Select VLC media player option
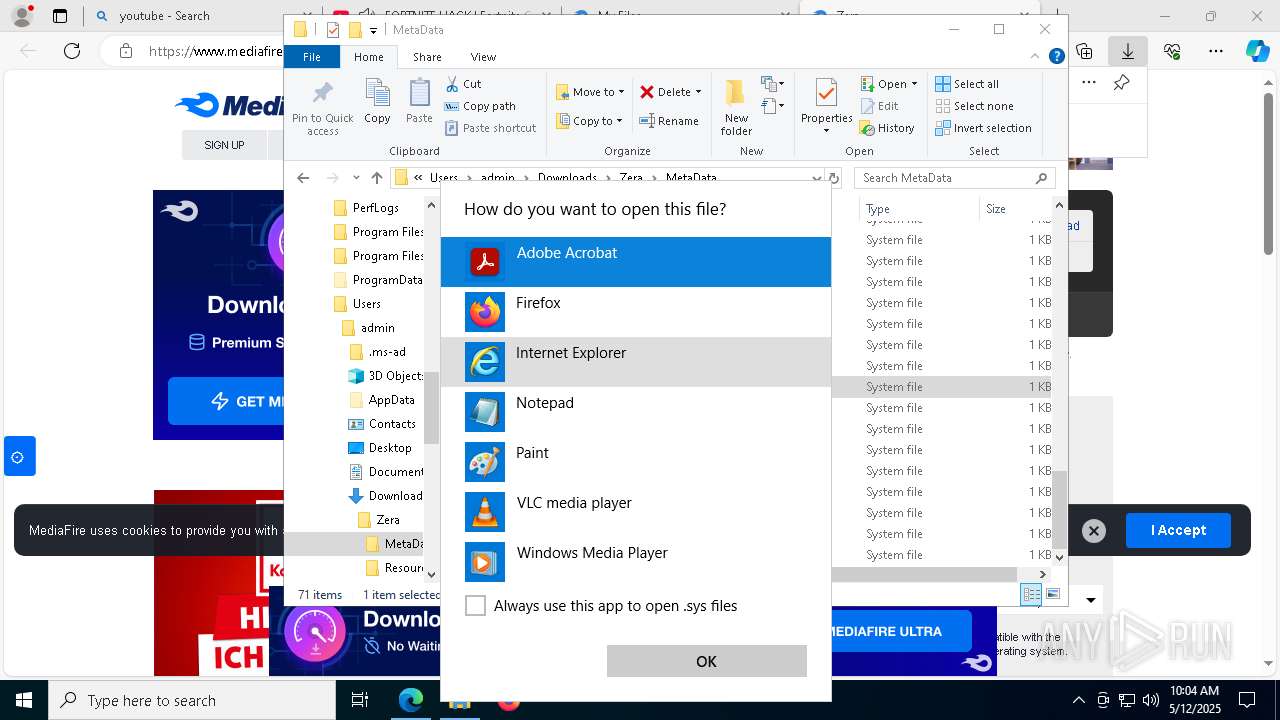The image size is (1280, 720). point(635,512)
